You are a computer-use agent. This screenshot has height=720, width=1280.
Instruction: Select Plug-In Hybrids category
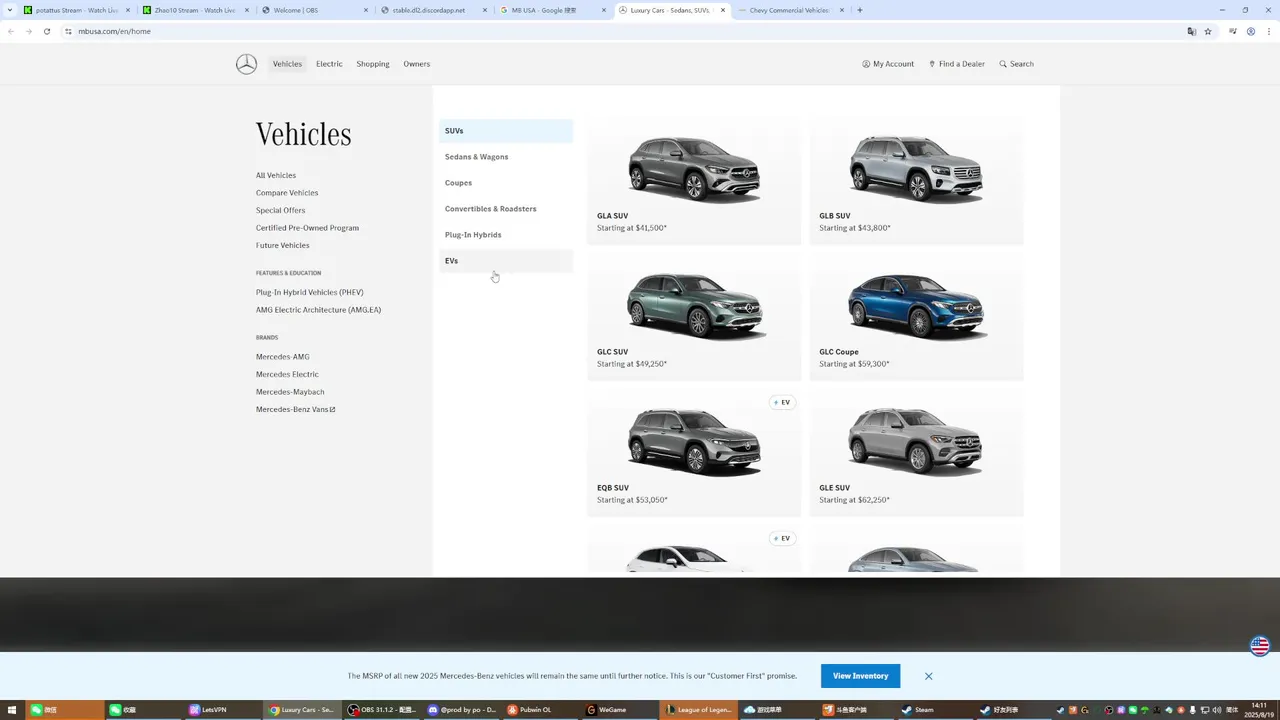[x=506, y=235]
